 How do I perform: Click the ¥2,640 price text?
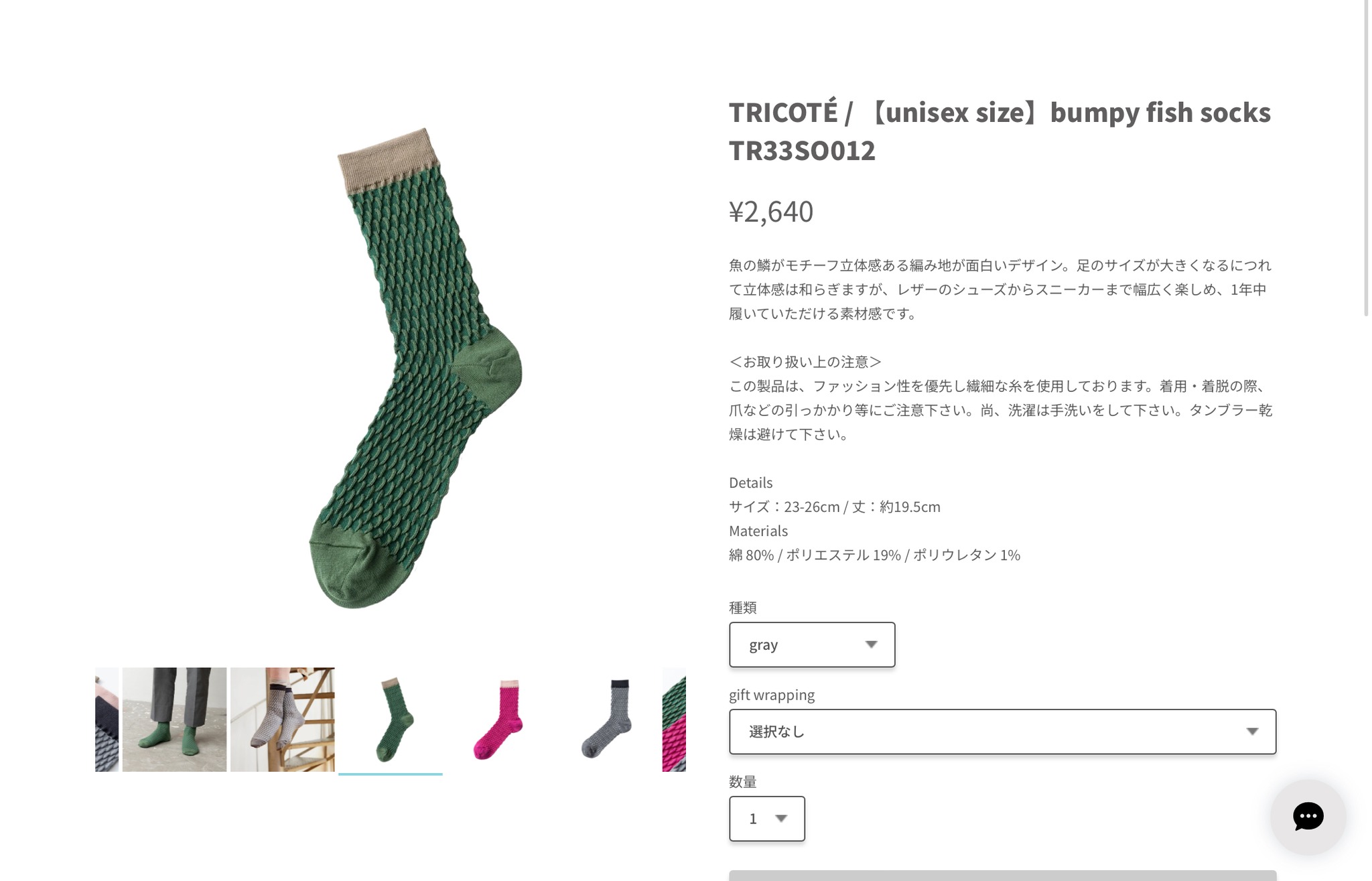pos(771,212)
